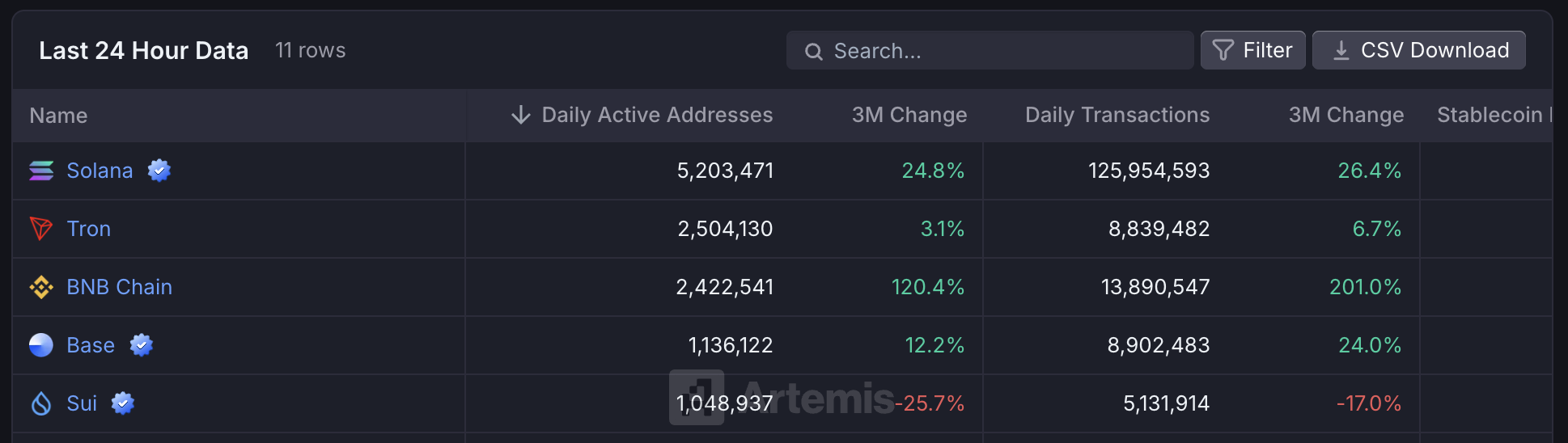The image size is (1568, 443).
Task: Open the BNB Chain link
Action: tap(119, 287)
